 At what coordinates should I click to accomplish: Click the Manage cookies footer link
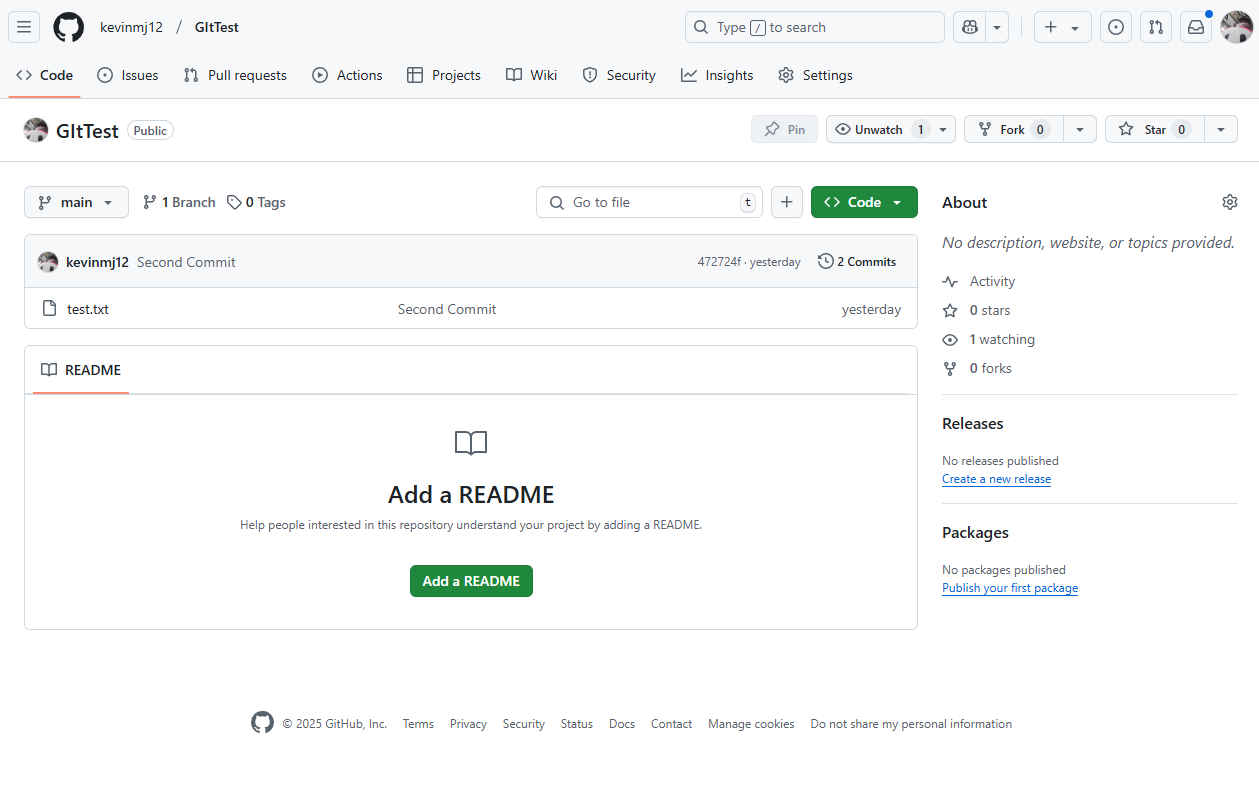pyautogui.click(x=751, y=724)
